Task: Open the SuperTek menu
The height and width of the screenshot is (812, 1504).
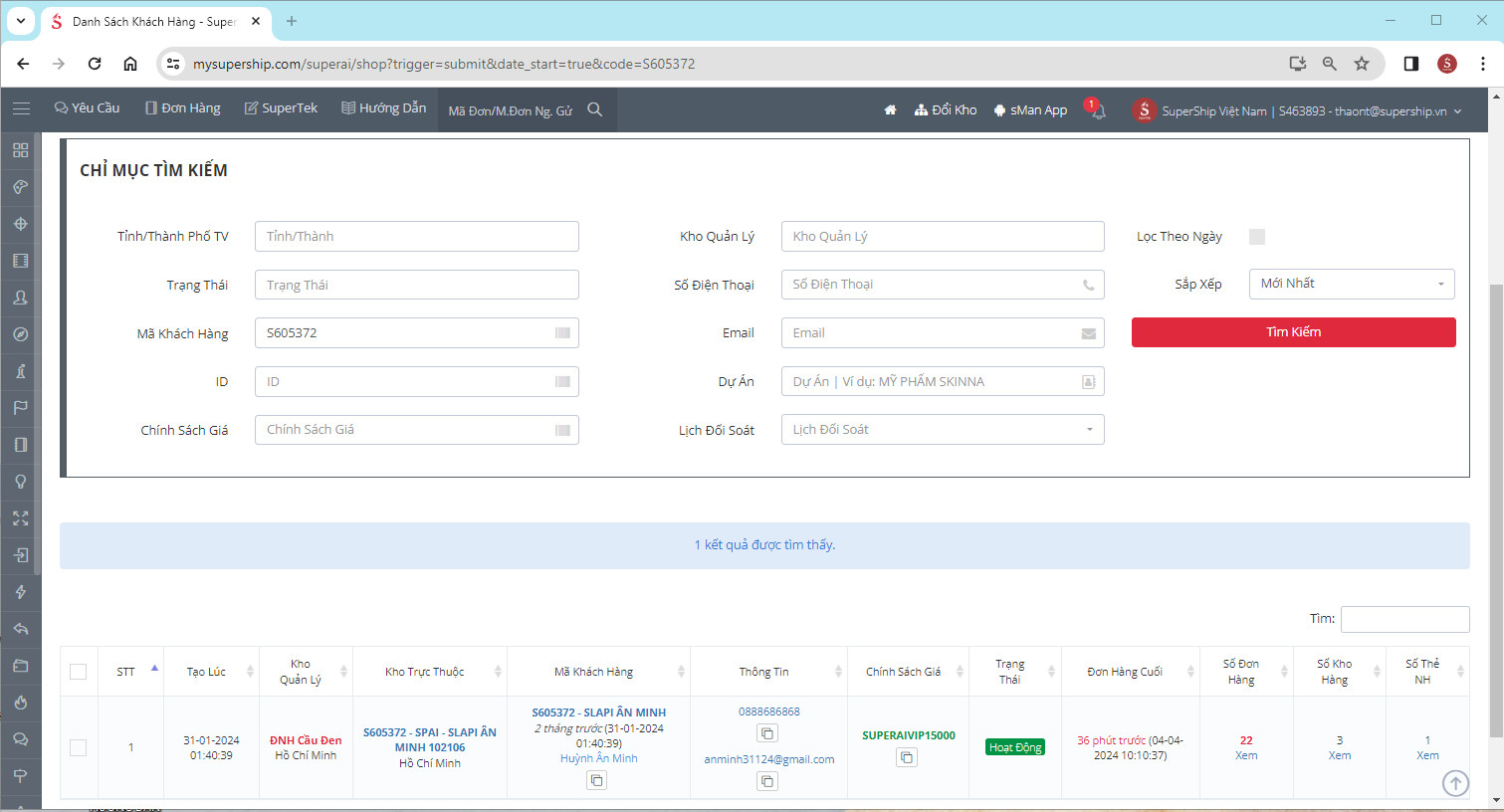Action: (x=281, y=108)
